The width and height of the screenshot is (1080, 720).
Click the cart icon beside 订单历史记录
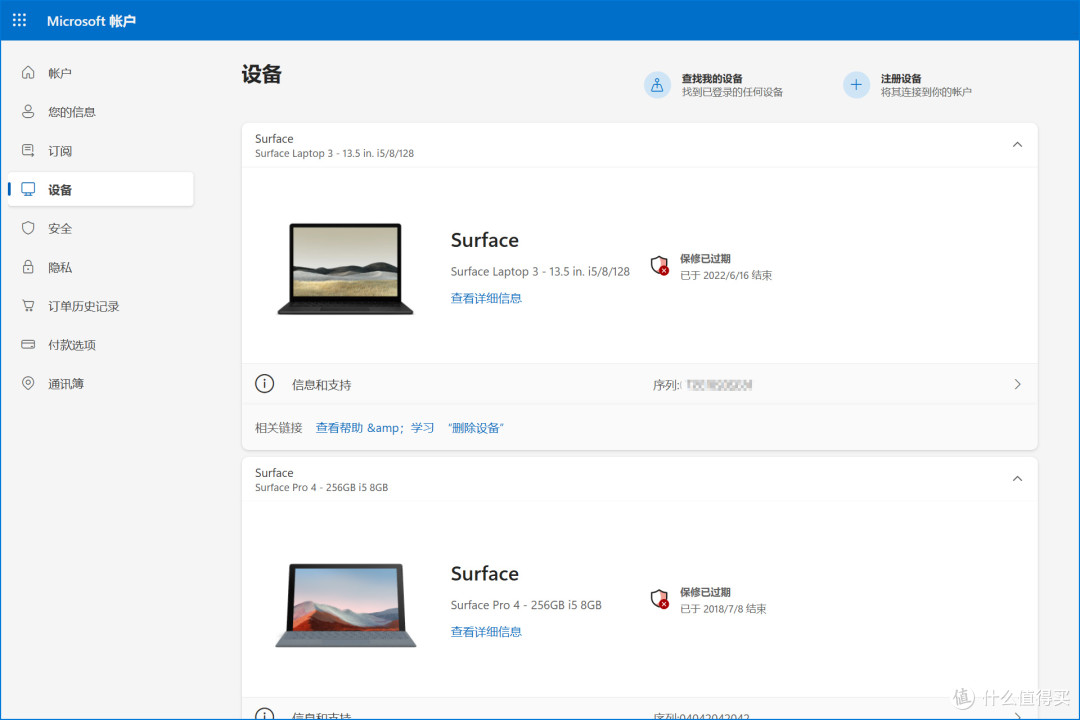tap(28, 305)
